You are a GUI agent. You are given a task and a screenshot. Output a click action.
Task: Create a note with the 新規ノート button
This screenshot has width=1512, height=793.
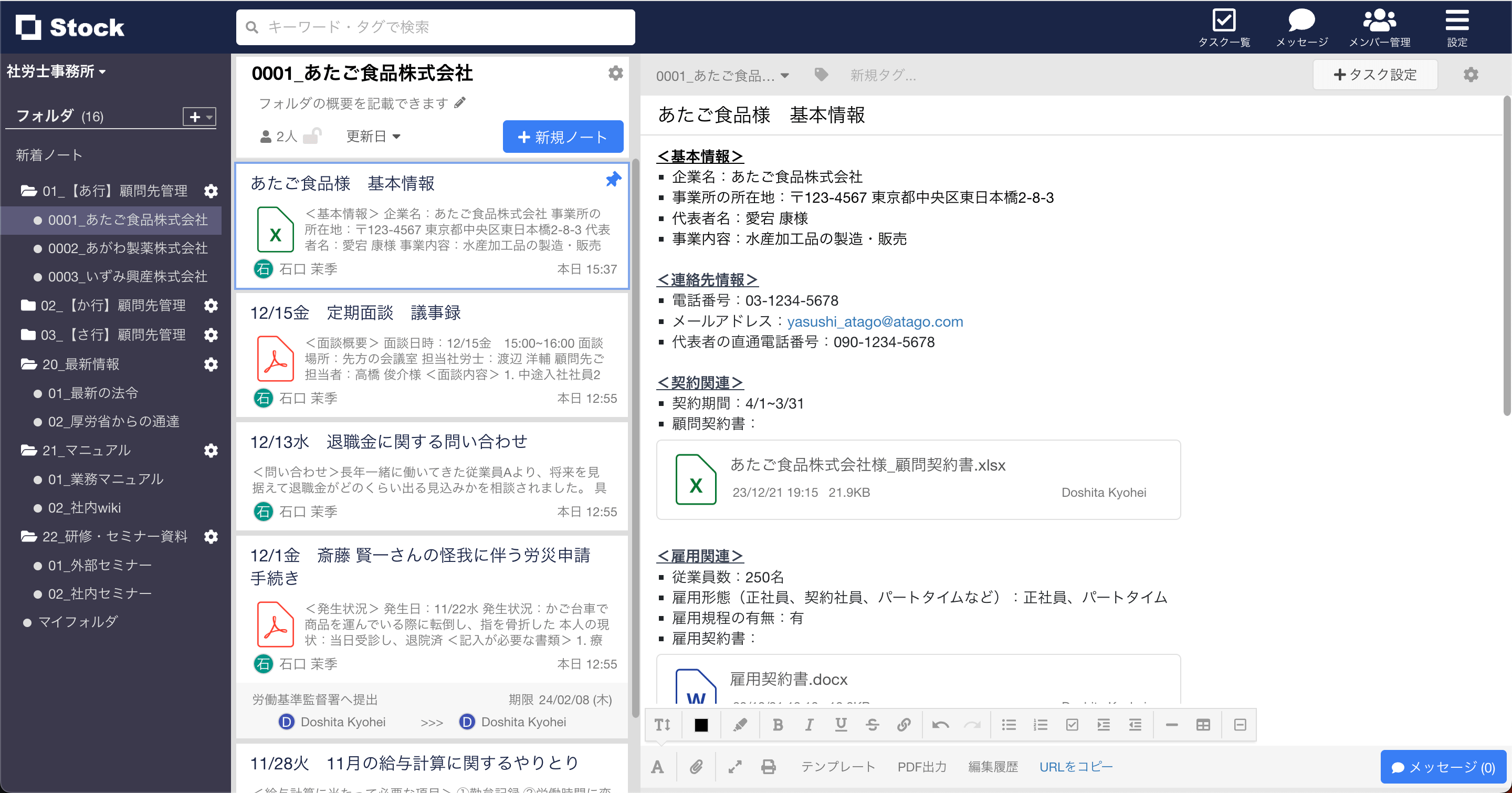click(x=562, y=136)
